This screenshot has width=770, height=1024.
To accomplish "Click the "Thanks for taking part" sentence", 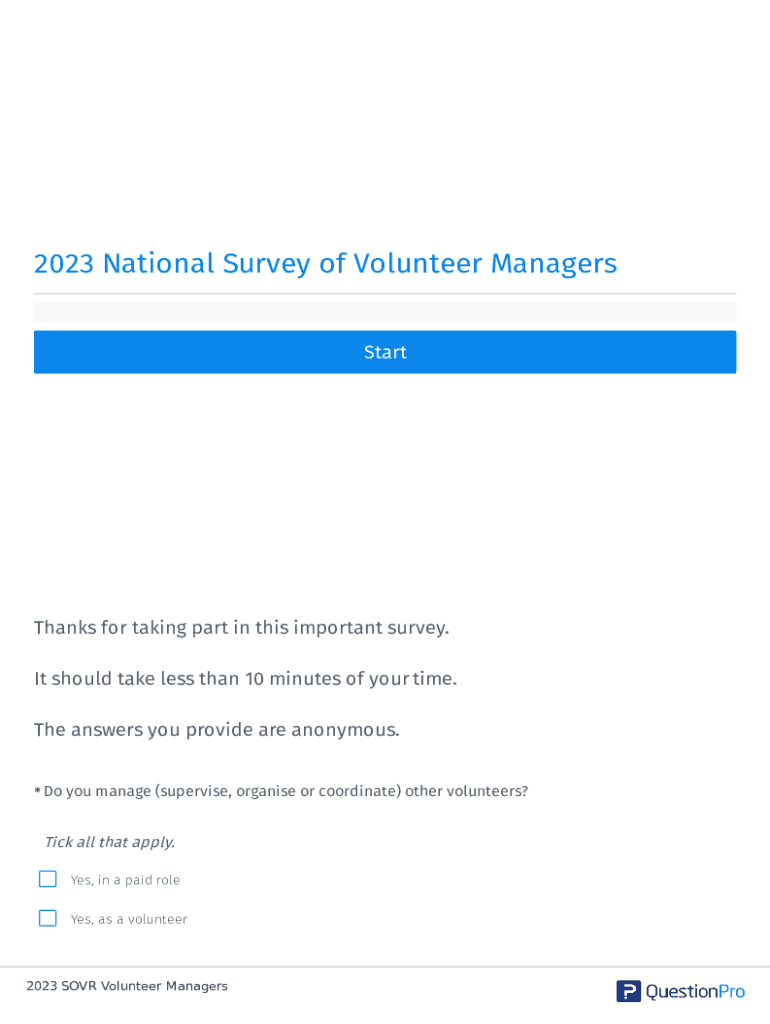I will pyautogui.click(x=241, y=627).
